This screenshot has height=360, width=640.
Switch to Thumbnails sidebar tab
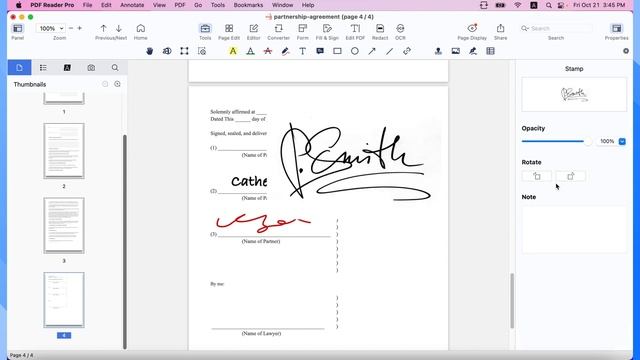(20, 68)
